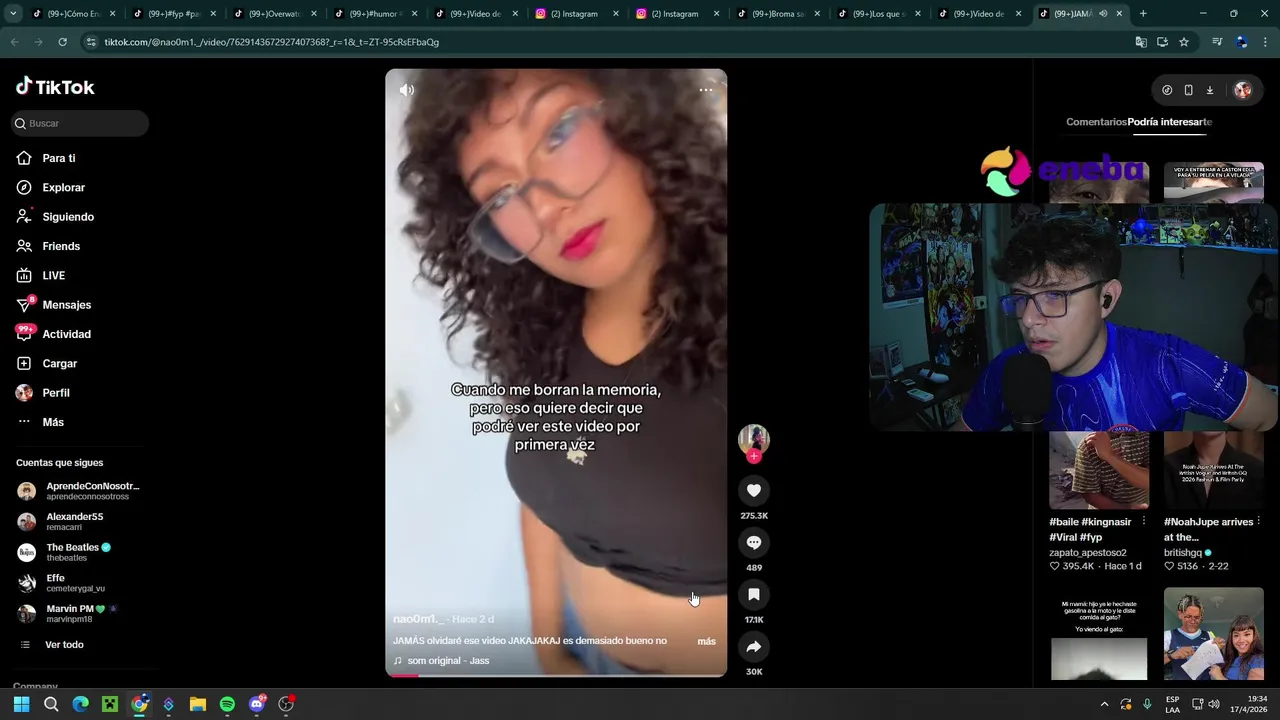Click the 'Get coins' icon in the top bar
The height and width of the screenshot is (720, 1280).
tap(1167, 90)
